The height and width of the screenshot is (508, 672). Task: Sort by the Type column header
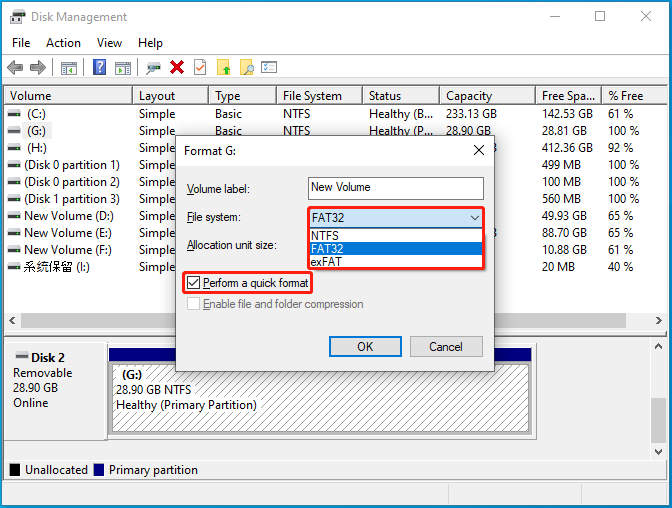point(242,96)
